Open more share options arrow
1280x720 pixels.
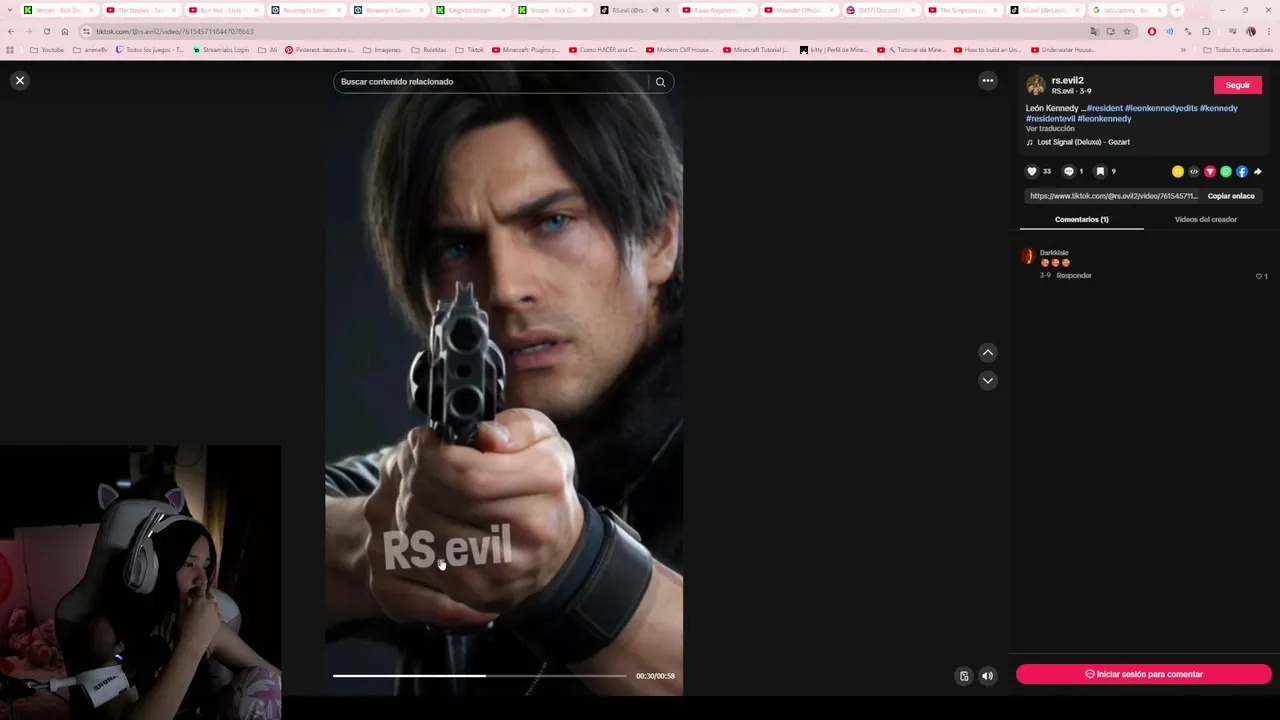pyautogui.click(x=1257, y=171)
